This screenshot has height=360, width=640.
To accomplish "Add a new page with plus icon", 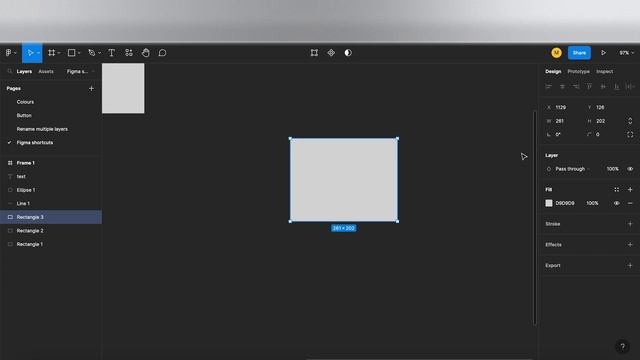I will 91,88.
